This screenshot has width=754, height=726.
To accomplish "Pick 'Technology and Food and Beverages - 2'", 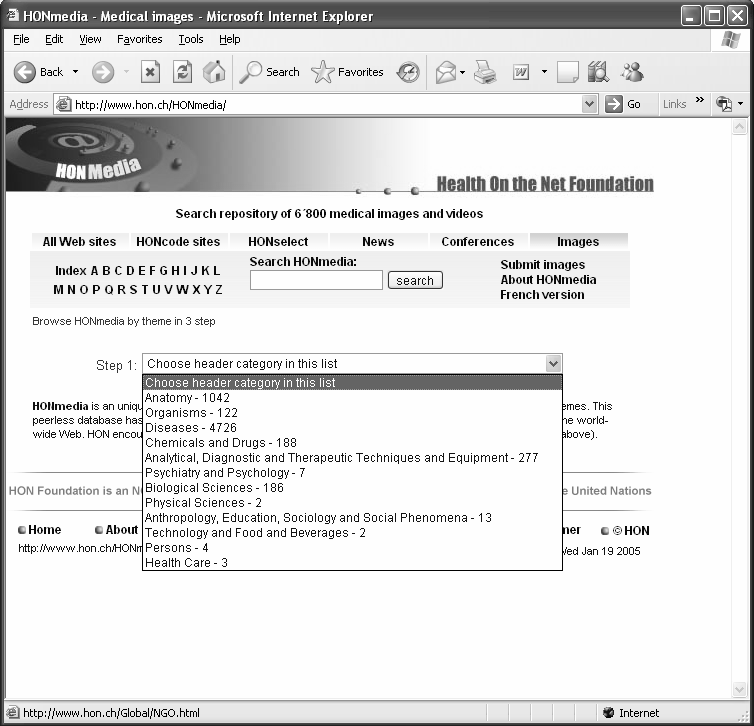I will (352, 533).
